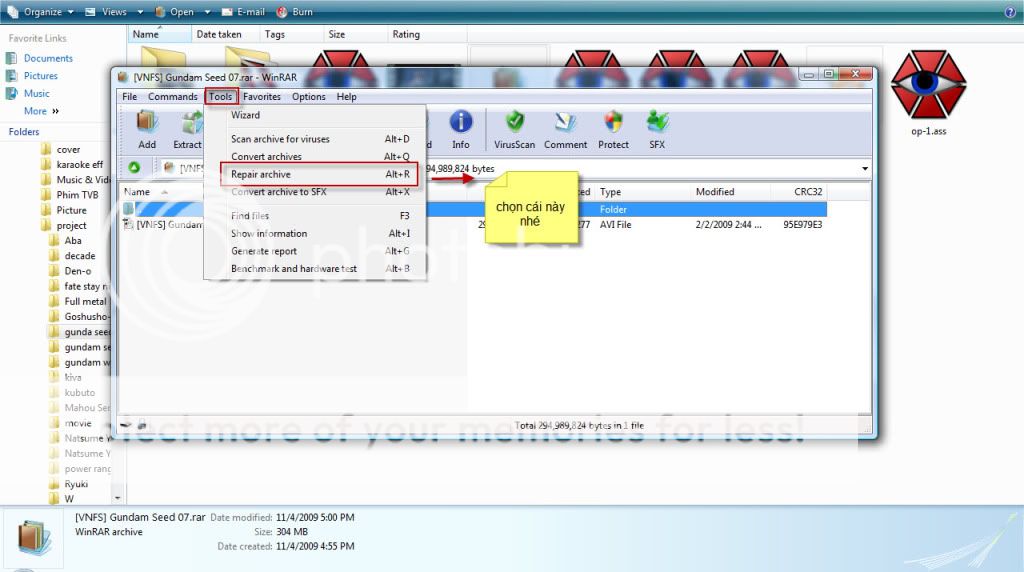Click the Extract To toolbar icon
Viewport: 1024px width, 572px height.
pos(188,127)
